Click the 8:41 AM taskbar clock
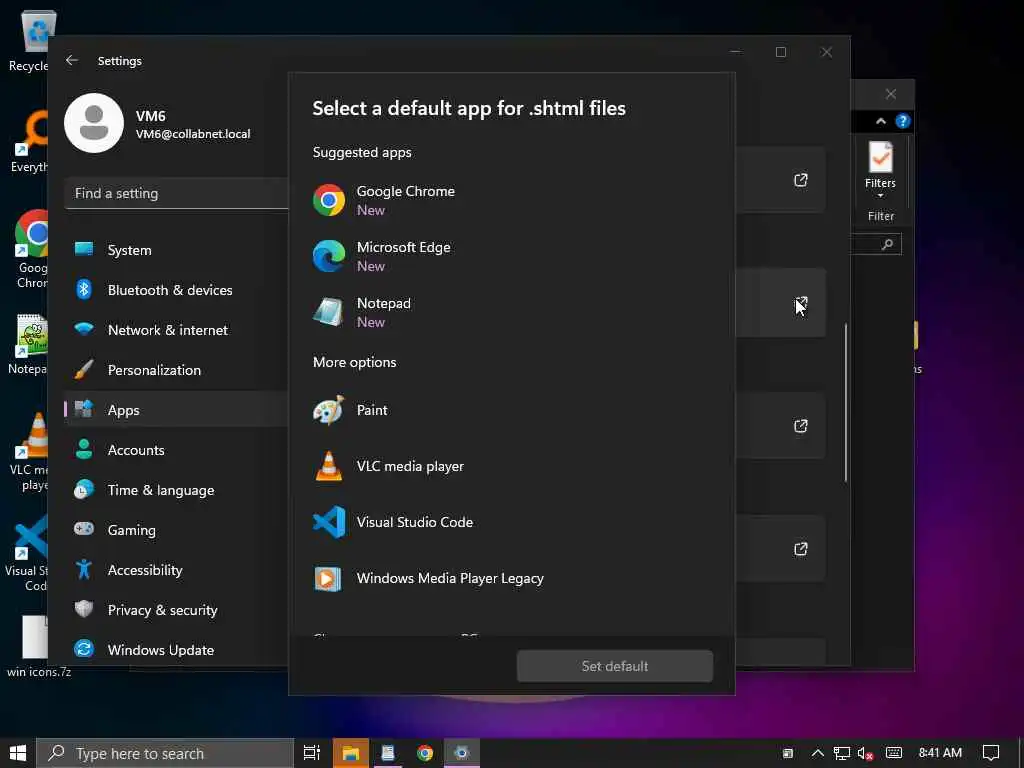This screenshot has width=1024, height=768. click(940, 753)
